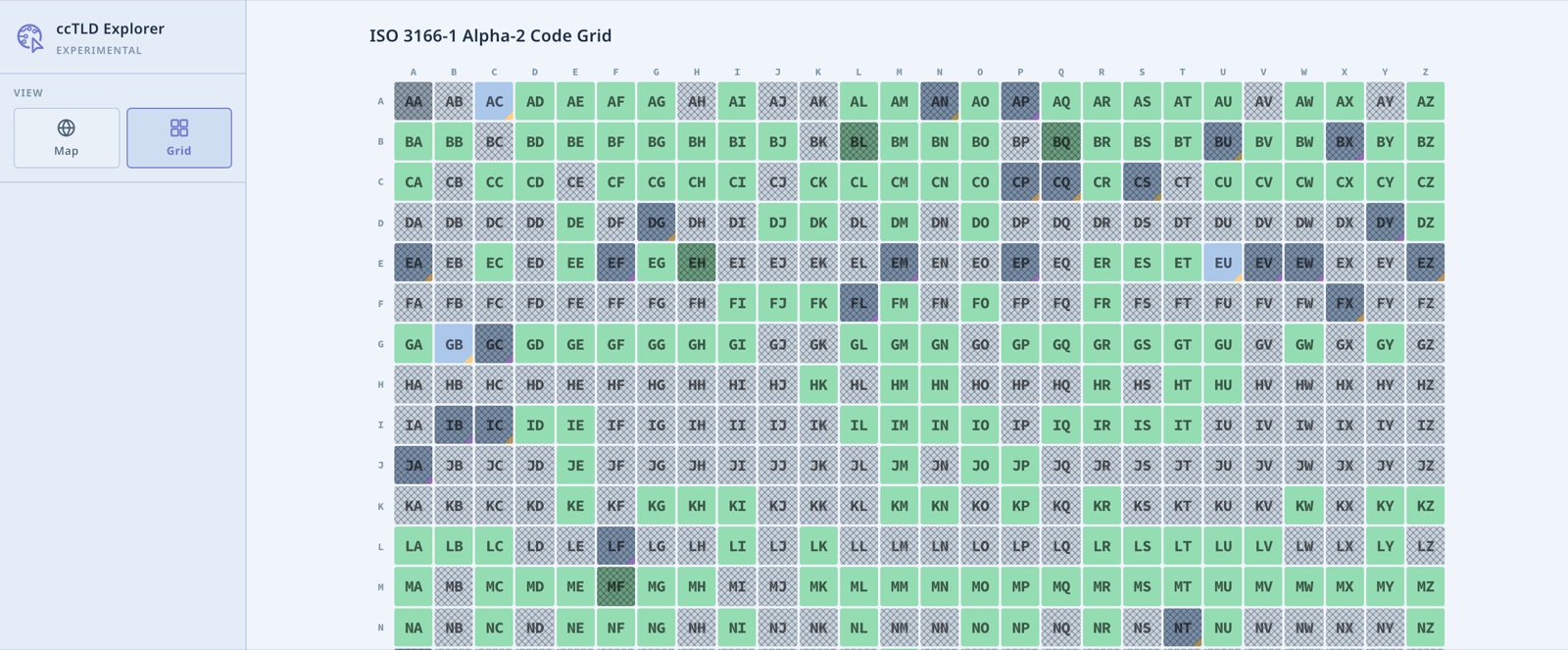The width and height of the screenshot is (1568, 650).
Task: Select the BR code cell
Action: (1102, 141)
